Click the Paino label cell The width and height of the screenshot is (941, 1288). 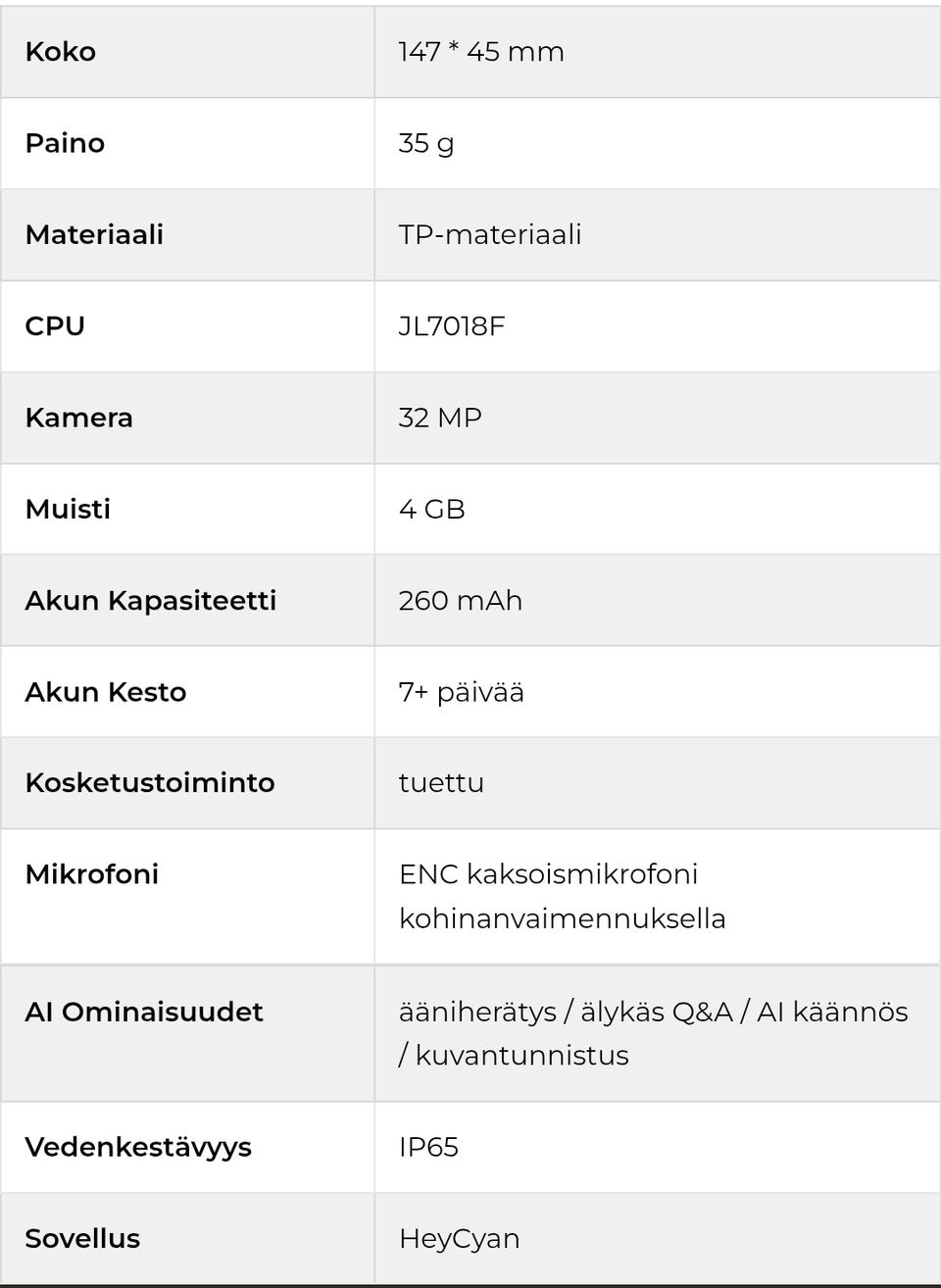[x=65, y=143]
